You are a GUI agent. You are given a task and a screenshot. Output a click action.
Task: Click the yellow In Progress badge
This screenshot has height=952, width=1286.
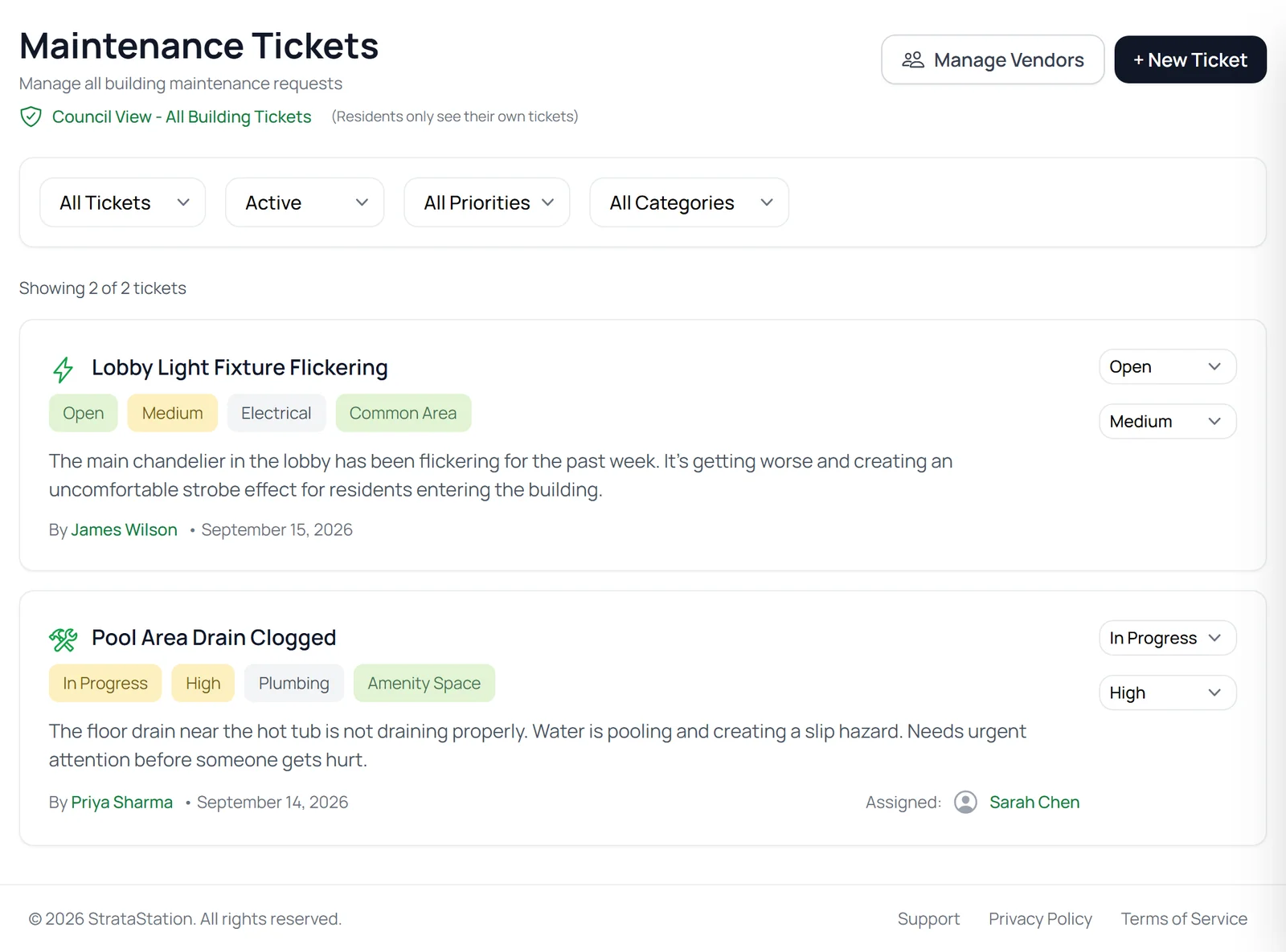[105, 684]
